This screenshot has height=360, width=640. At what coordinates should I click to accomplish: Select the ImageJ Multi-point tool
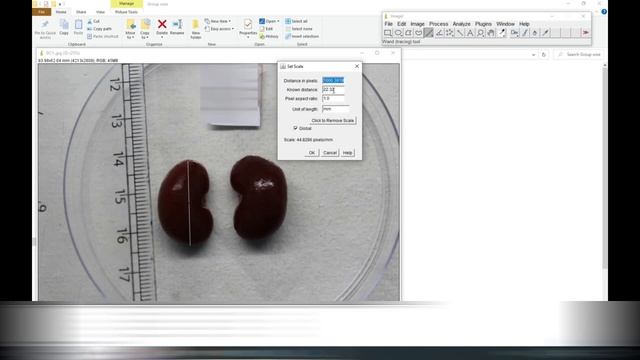[x=449, y=33]
